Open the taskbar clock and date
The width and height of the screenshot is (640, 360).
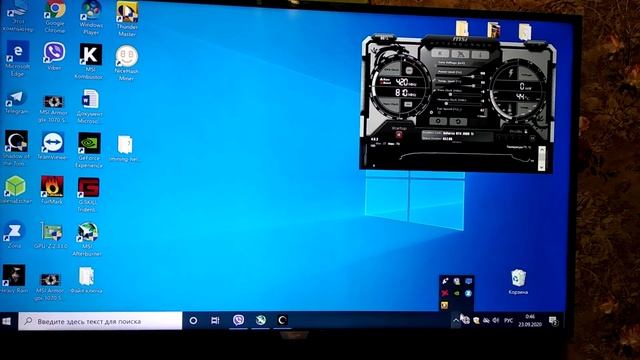coord(530,320)
